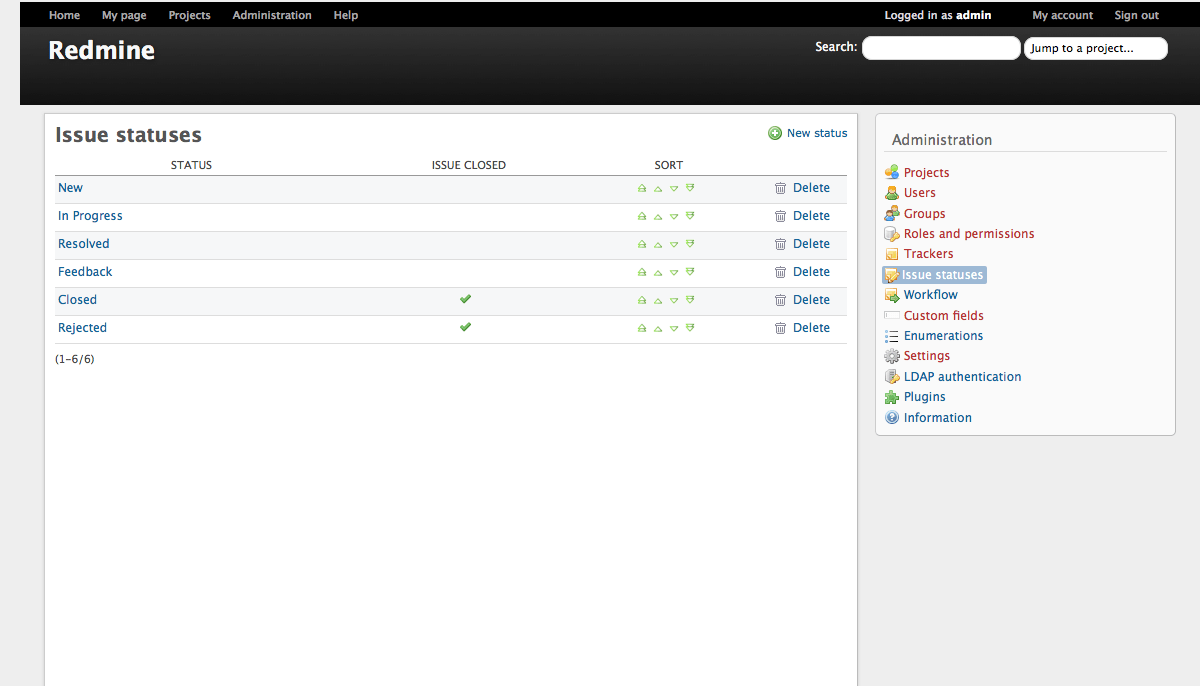Add a New status

click(808, 133)
